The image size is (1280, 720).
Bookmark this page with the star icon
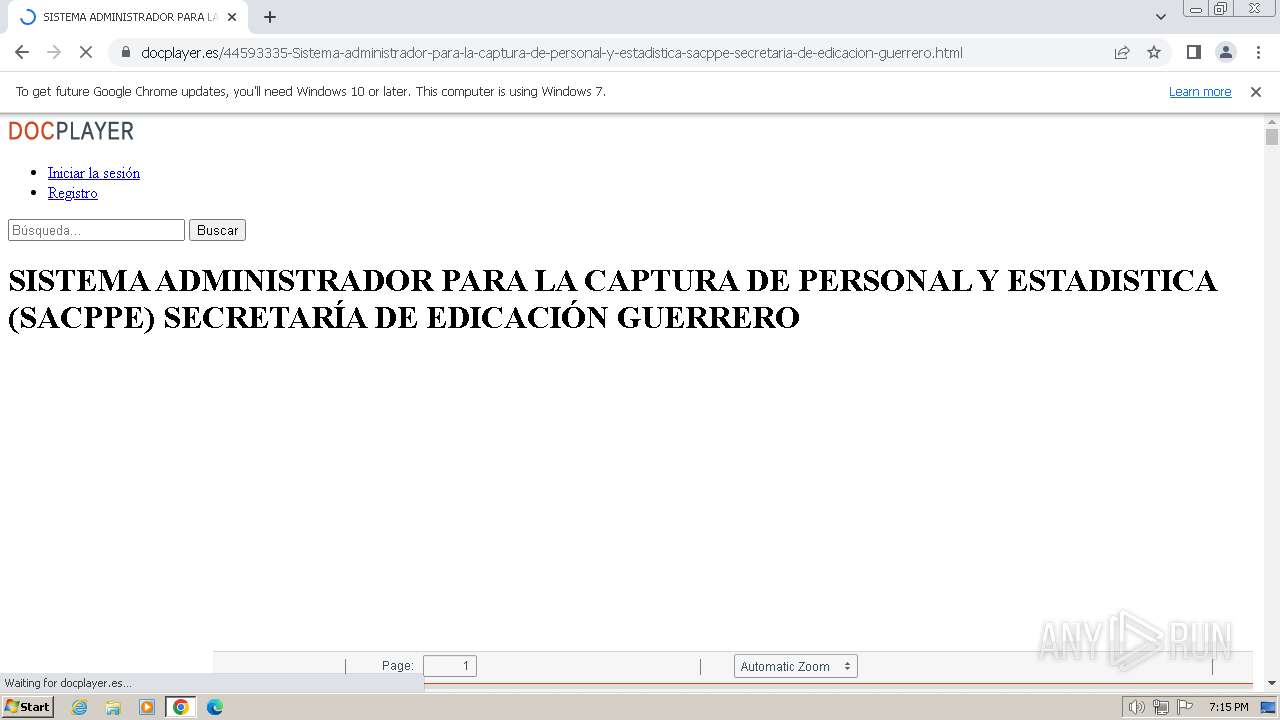[x=1154, y=52]
